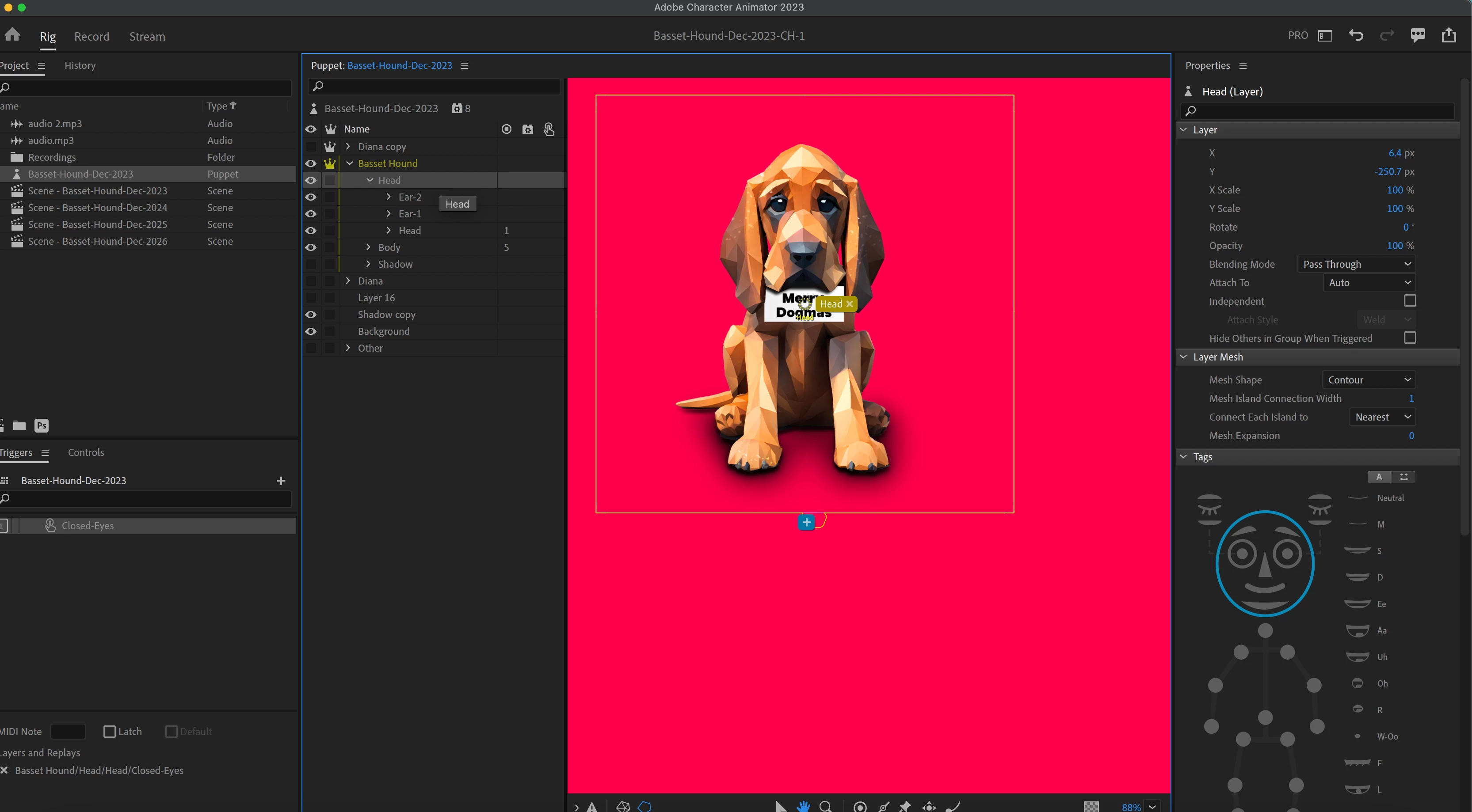The image size is (1472, 812).
Task: Click the Undo arrow icon
Action: click(x=1356, y=35)
